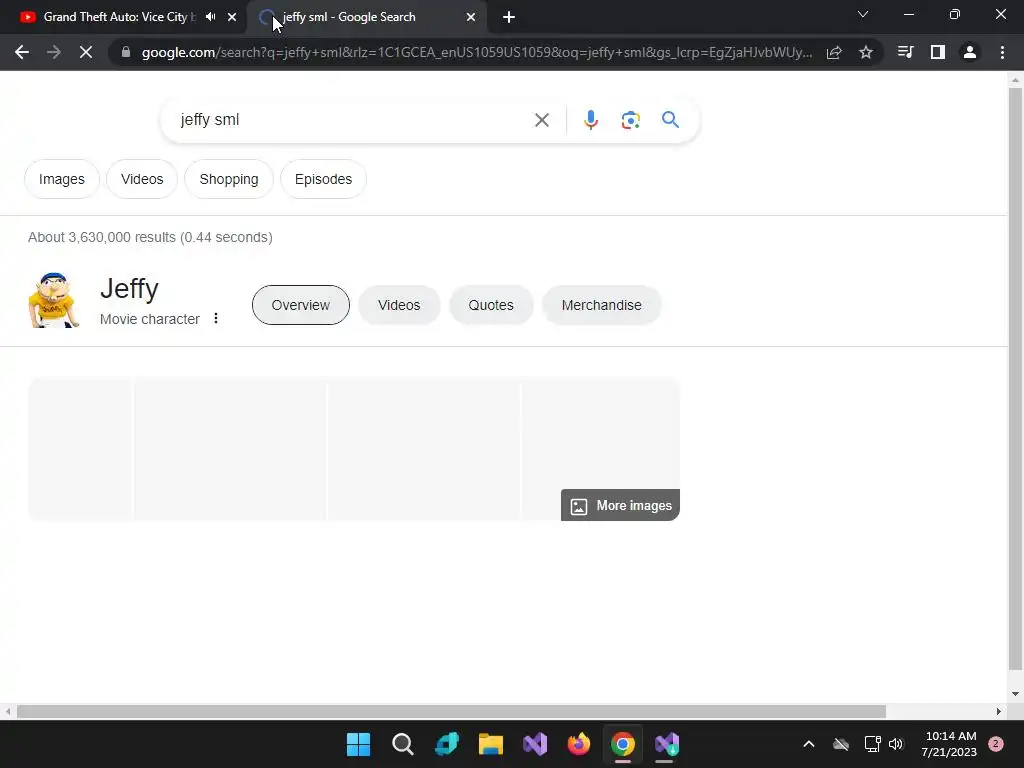1024x768 pixels.
Task: Click the forward navigation arrow
Action: coord(54,52)
